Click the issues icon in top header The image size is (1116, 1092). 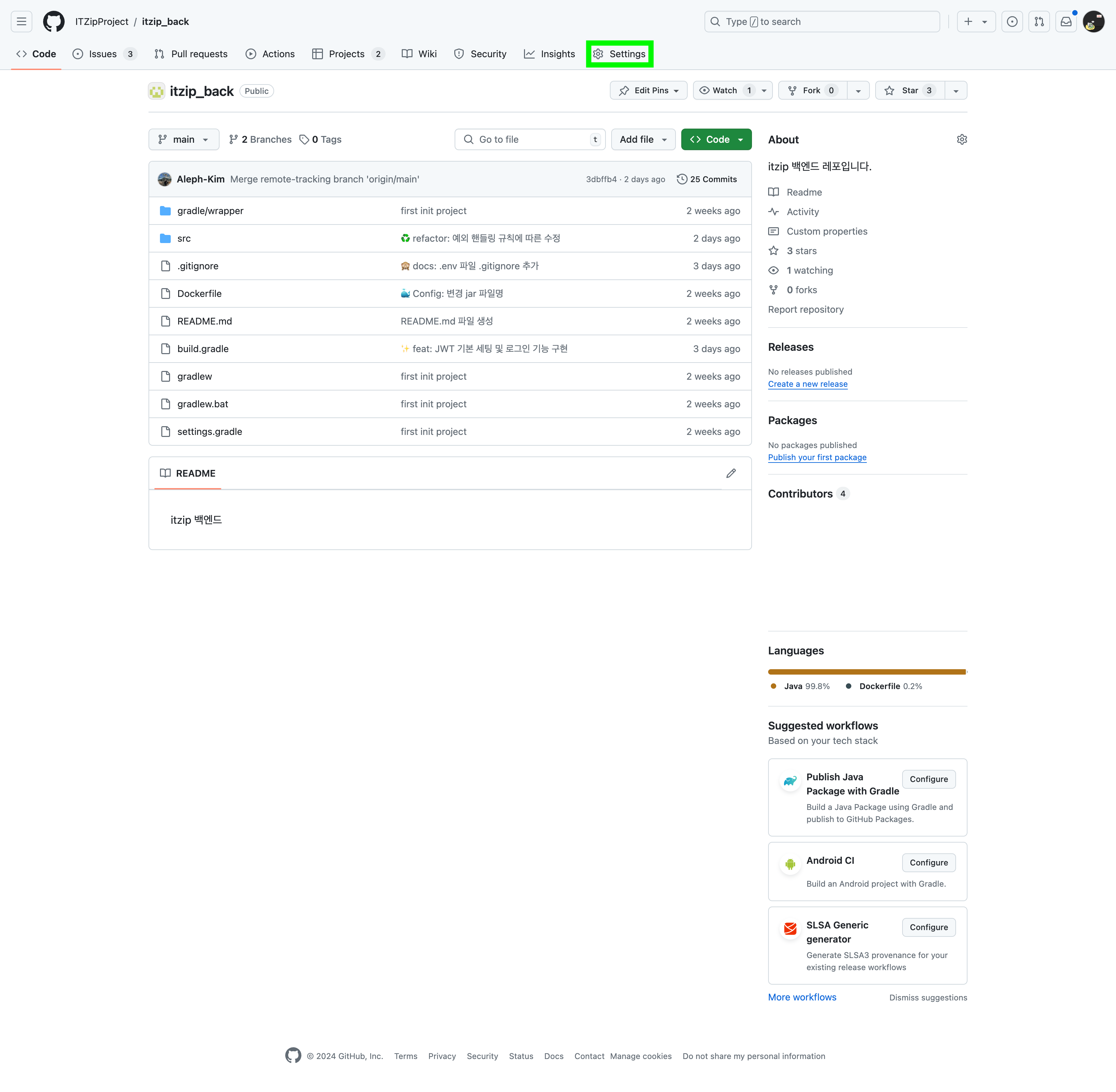click(1012, 22)
